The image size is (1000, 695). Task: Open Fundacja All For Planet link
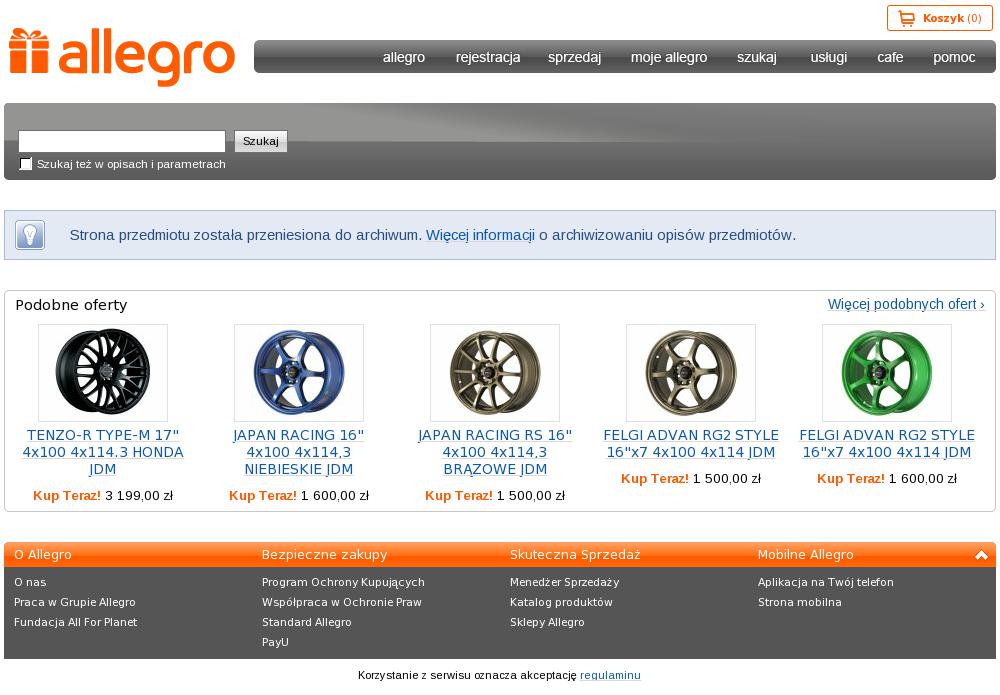[75, 622]
